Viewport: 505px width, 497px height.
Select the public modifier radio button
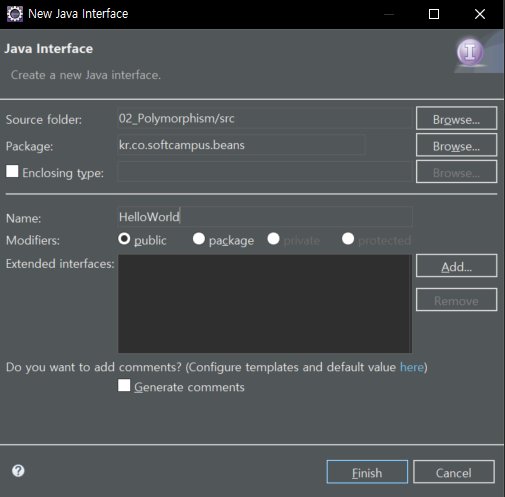point(124,239)
